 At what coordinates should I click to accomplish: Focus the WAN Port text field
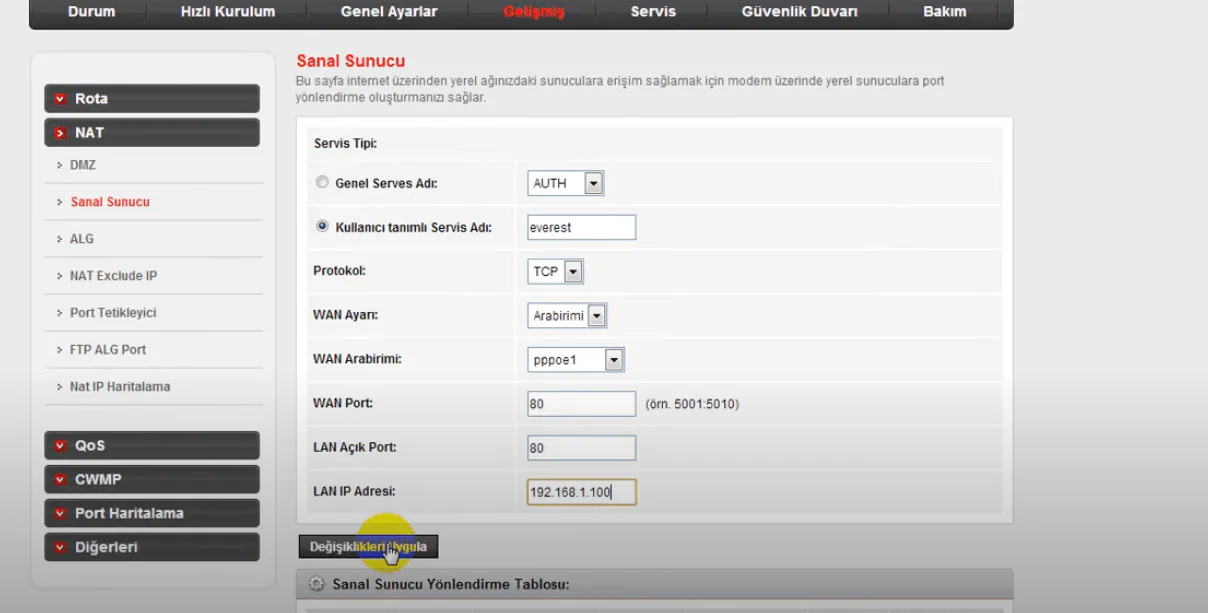click(581, 404)
